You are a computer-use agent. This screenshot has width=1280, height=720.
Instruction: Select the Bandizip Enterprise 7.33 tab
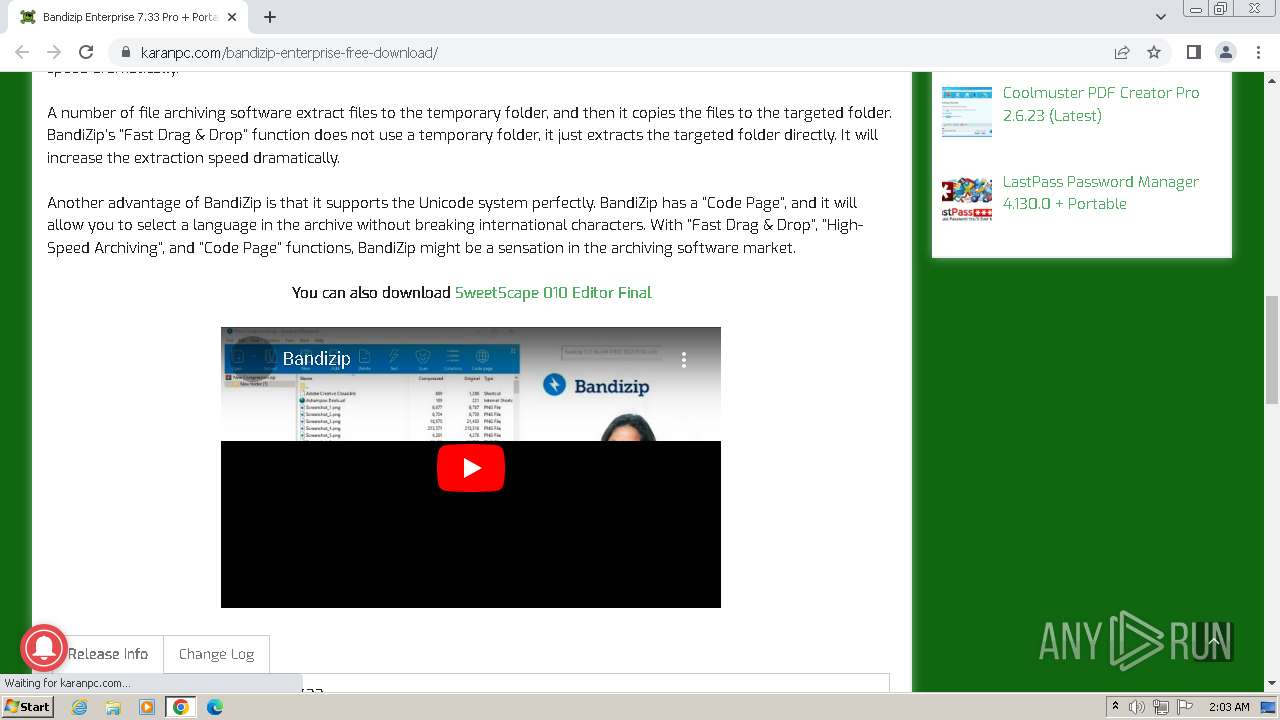pos(130,17)
